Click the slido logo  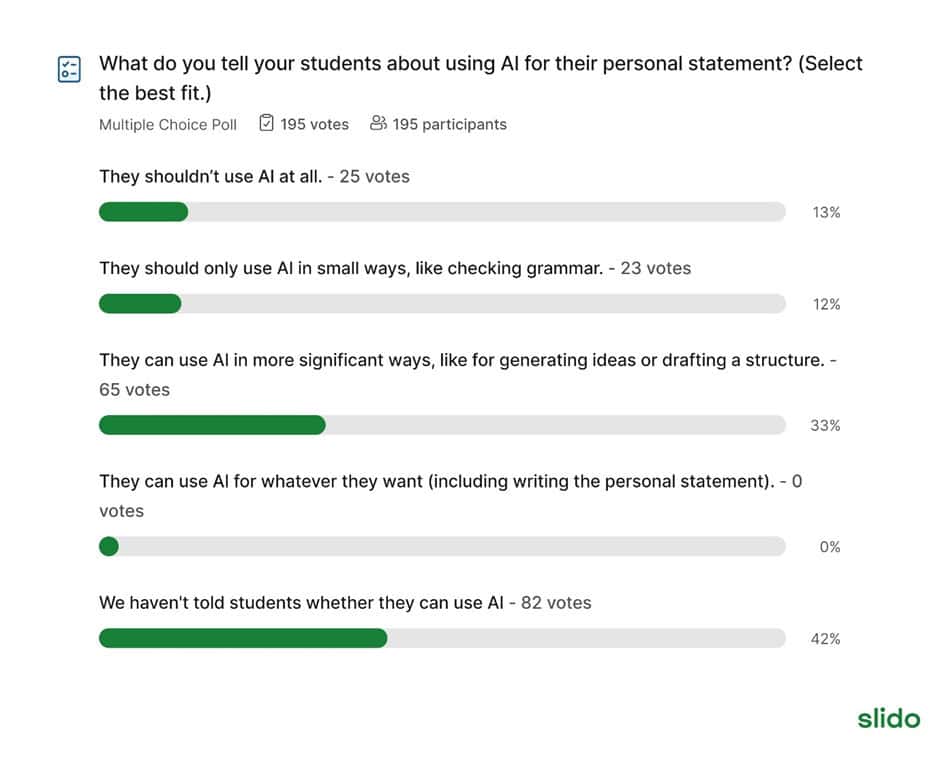(888, 718)
